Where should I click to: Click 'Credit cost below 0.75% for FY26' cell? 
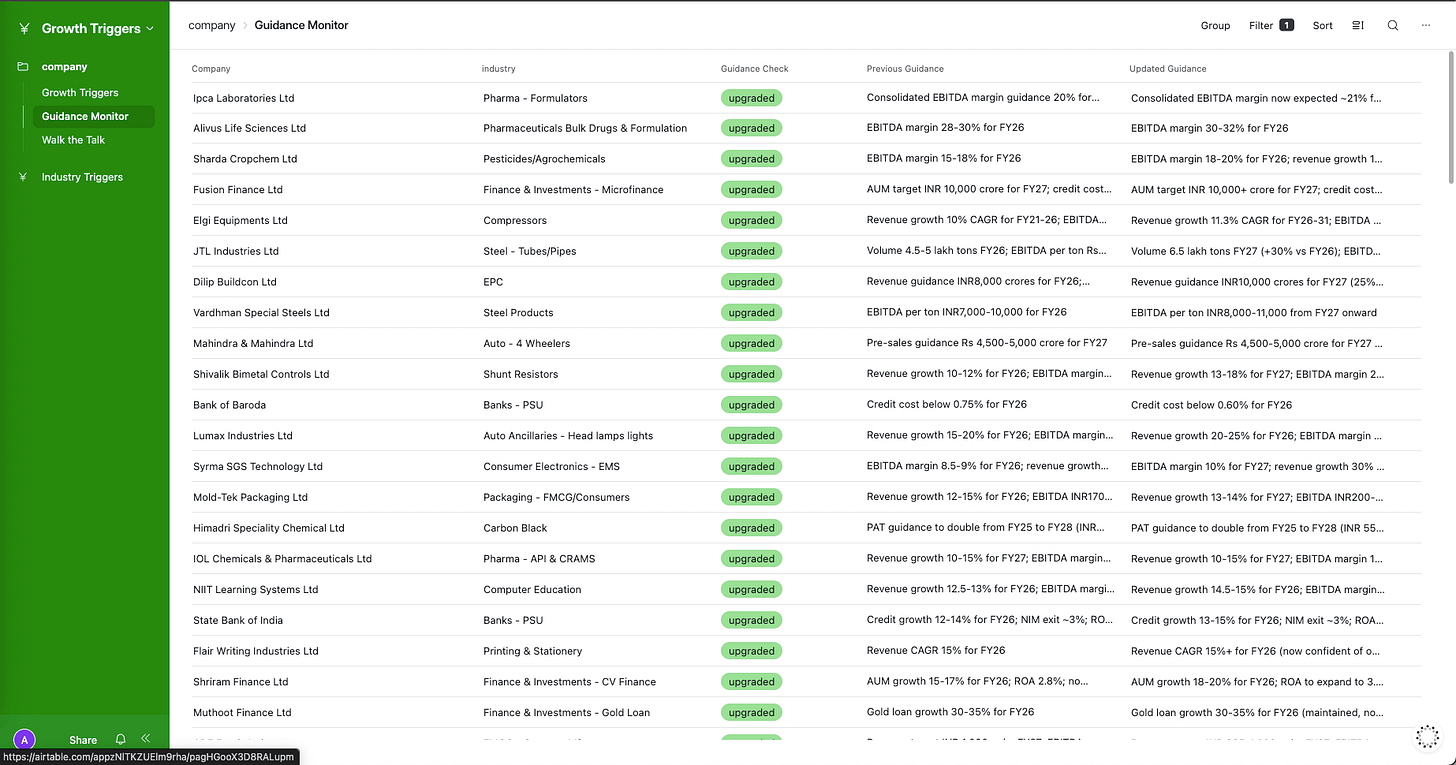click(946, 405)
